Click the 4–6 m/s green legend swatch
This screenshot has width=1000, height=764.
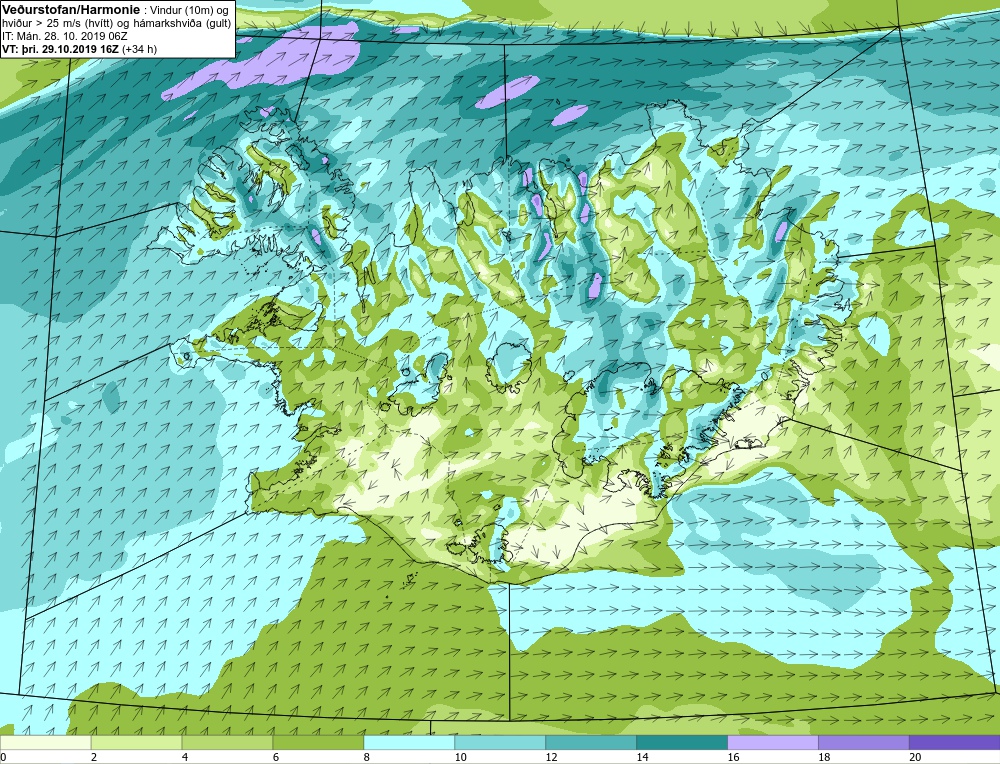coord(227,742)
